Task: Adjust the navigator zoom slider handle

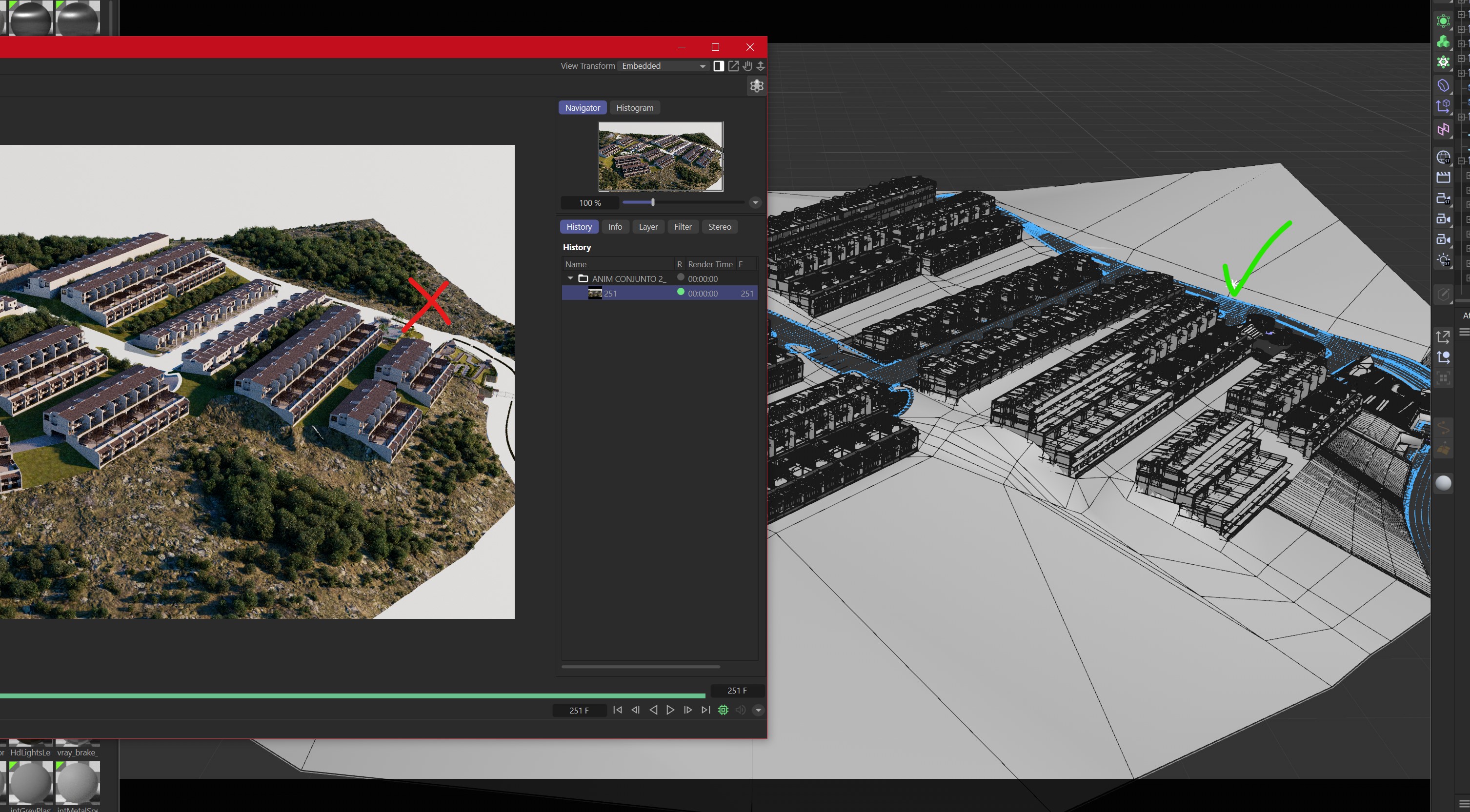Action: coord(653,202)
